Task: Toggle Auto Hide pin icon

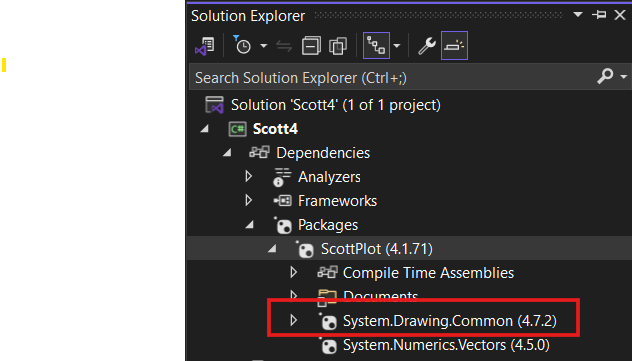Action: click(x=599, y=15)
